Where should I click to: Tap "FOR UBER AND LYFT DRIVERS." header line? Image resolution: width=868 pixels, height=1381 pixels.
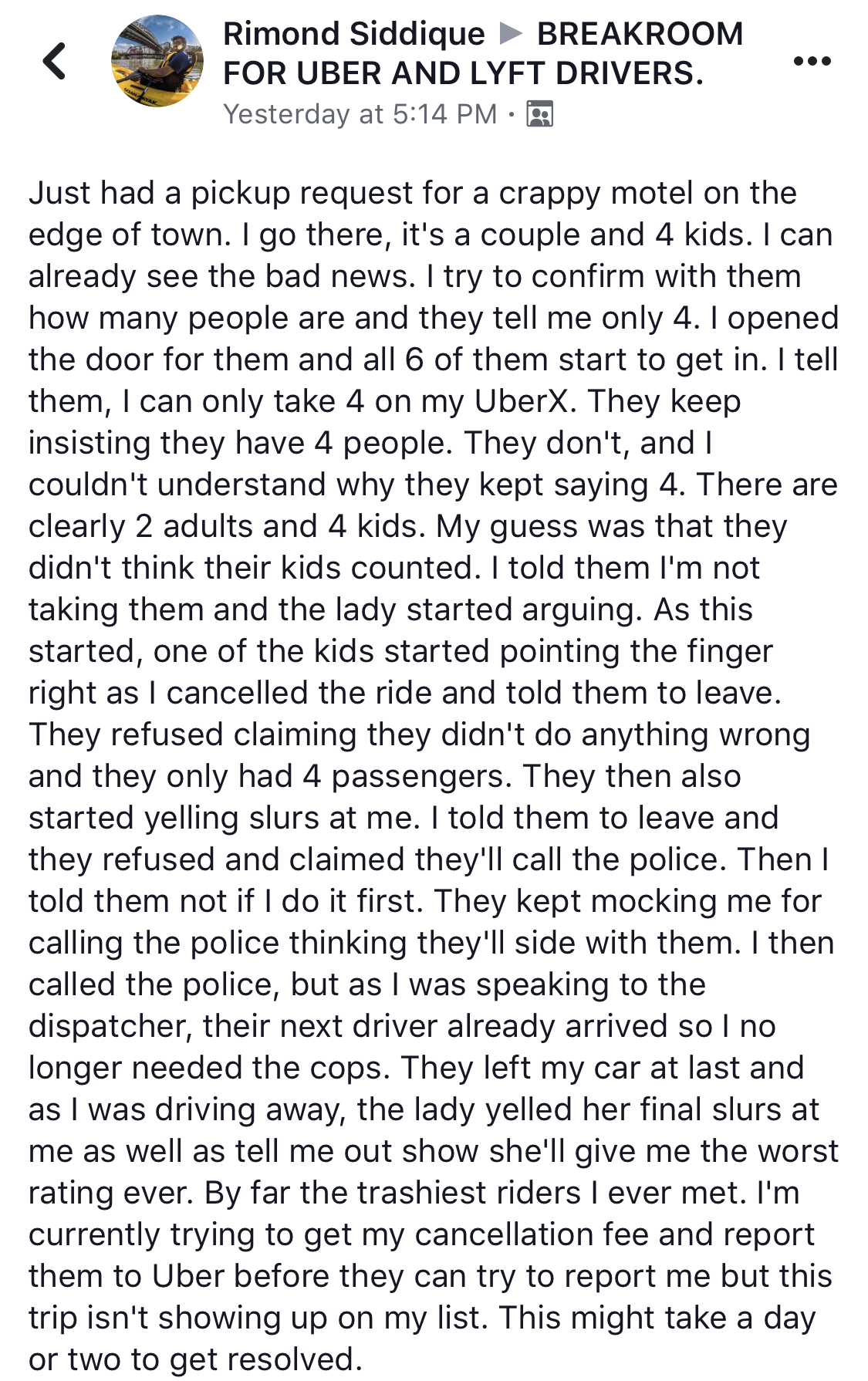[x=463, y=73]
